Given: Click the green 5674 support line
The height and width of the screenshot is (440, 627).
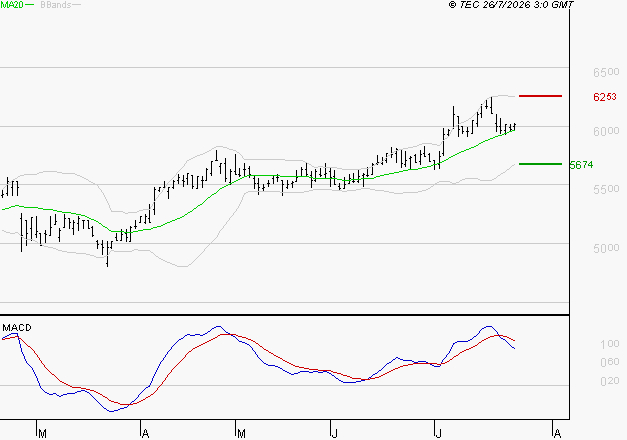Looking at the screenshot, I should coord(540,164).
